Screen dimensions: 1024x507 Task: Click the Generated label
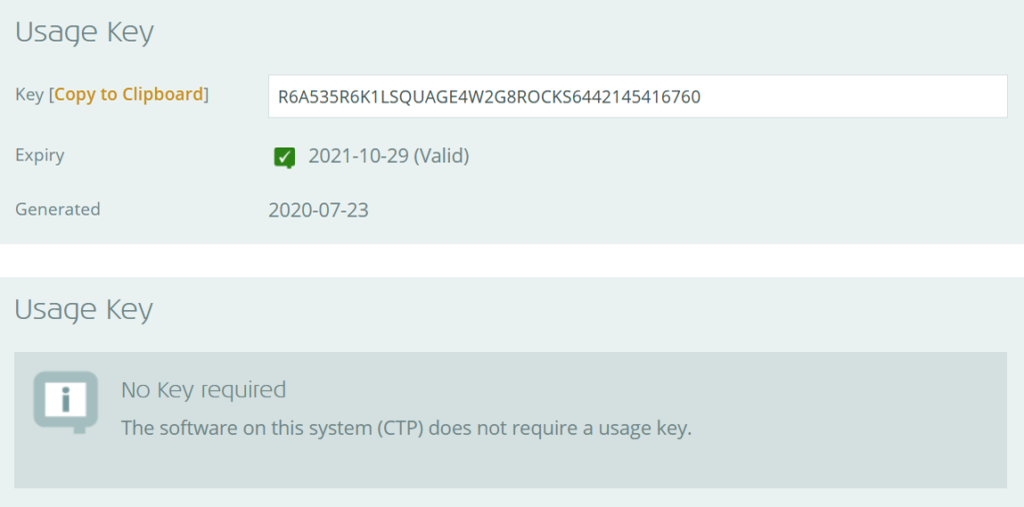(57, 209)
